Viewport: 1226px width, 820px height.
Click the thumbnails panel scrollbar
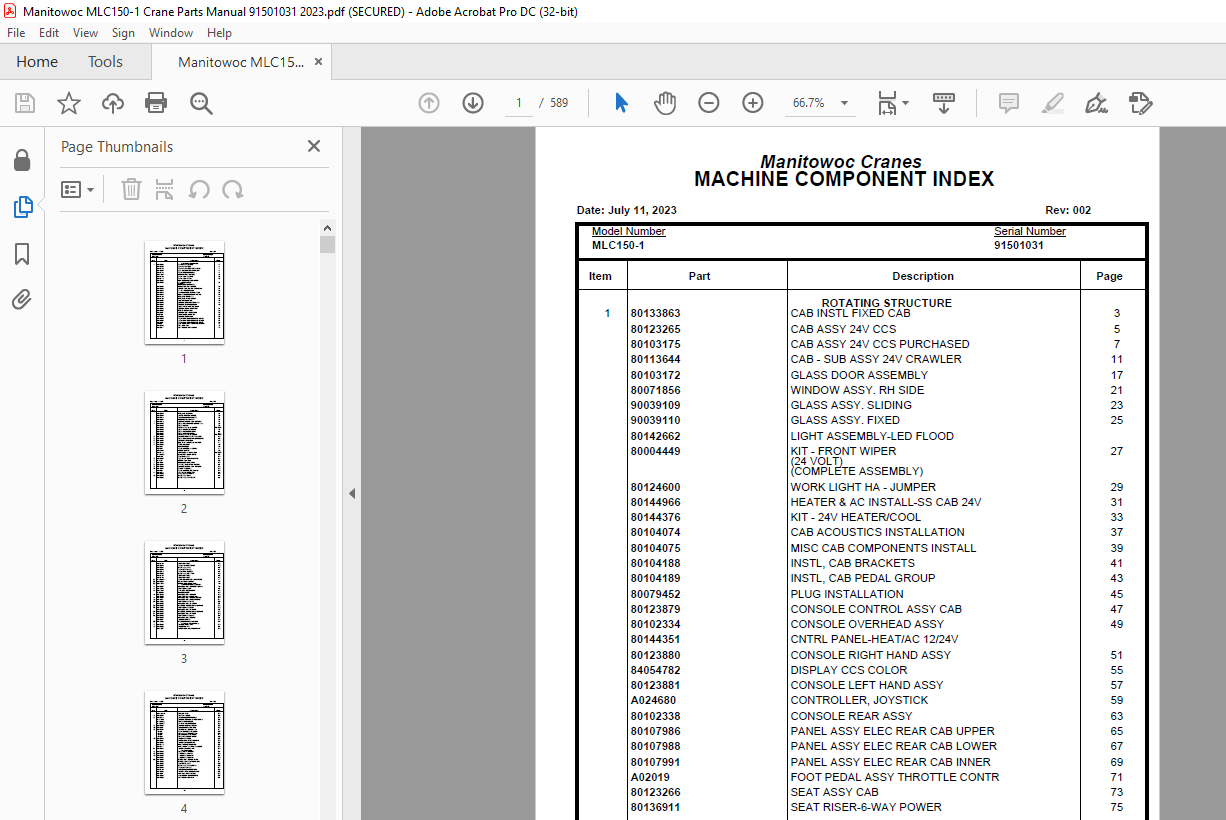[x=328, y=244]
